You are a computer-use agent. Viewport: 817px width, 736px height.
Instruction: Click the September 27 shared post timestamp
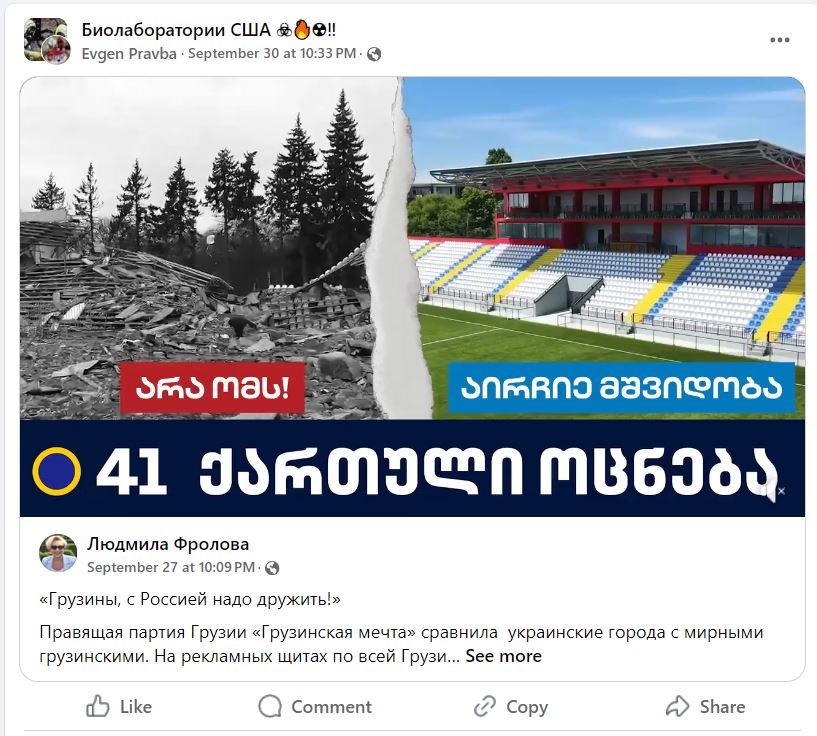pyautogui.click(x=171, y=567)
